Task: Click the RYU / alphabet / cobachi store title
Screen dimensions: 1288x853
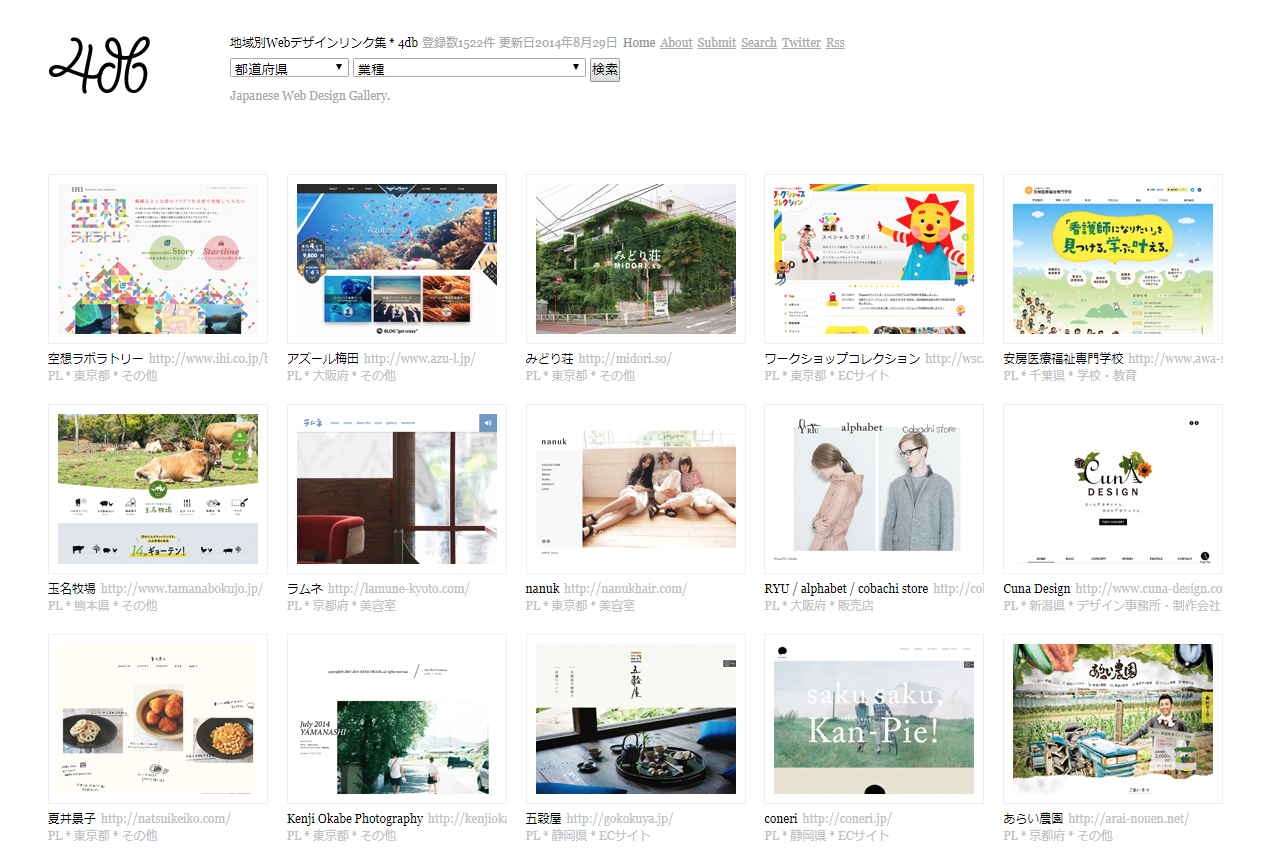Action: 846,589
